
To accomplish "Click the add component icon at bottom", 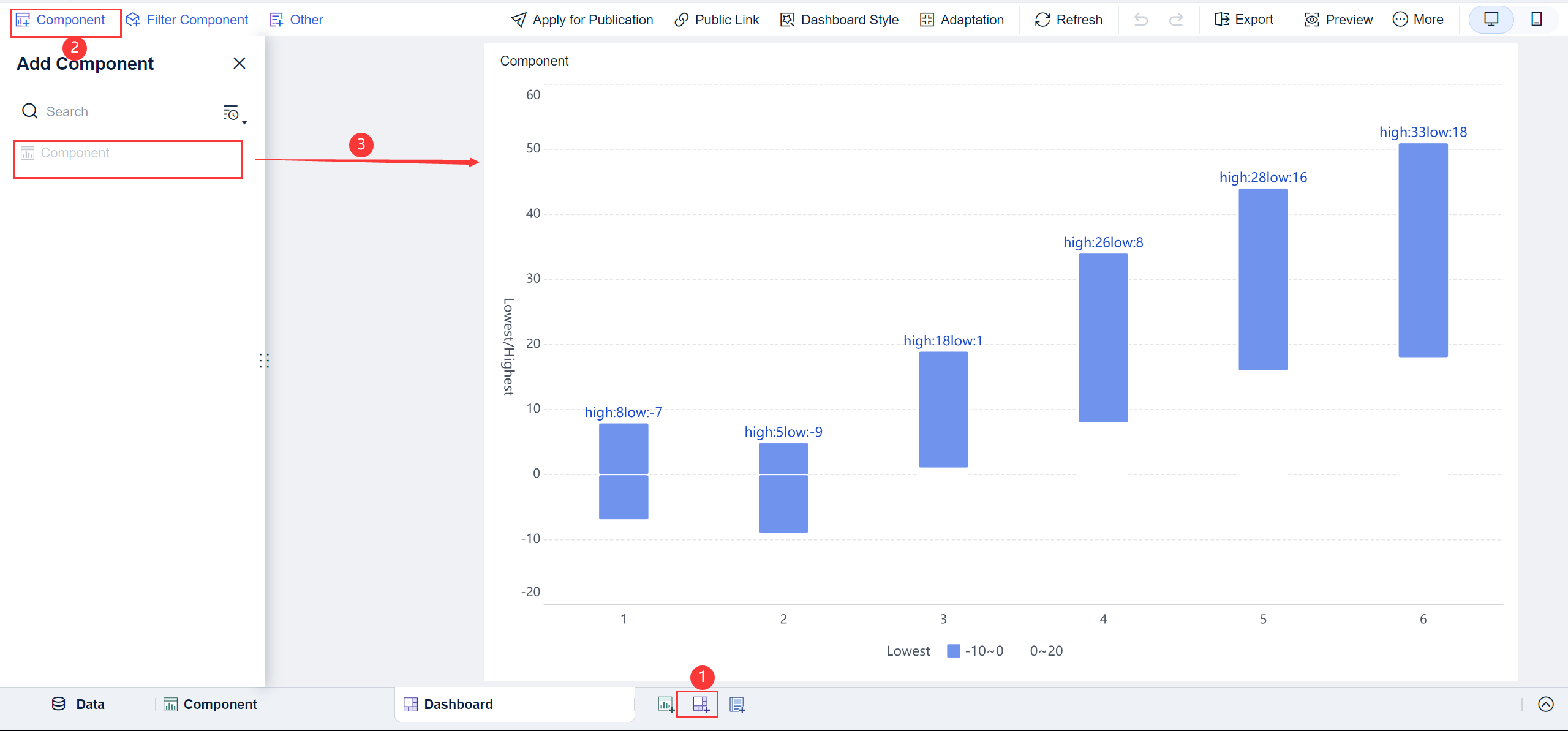I will pos(666,705).
